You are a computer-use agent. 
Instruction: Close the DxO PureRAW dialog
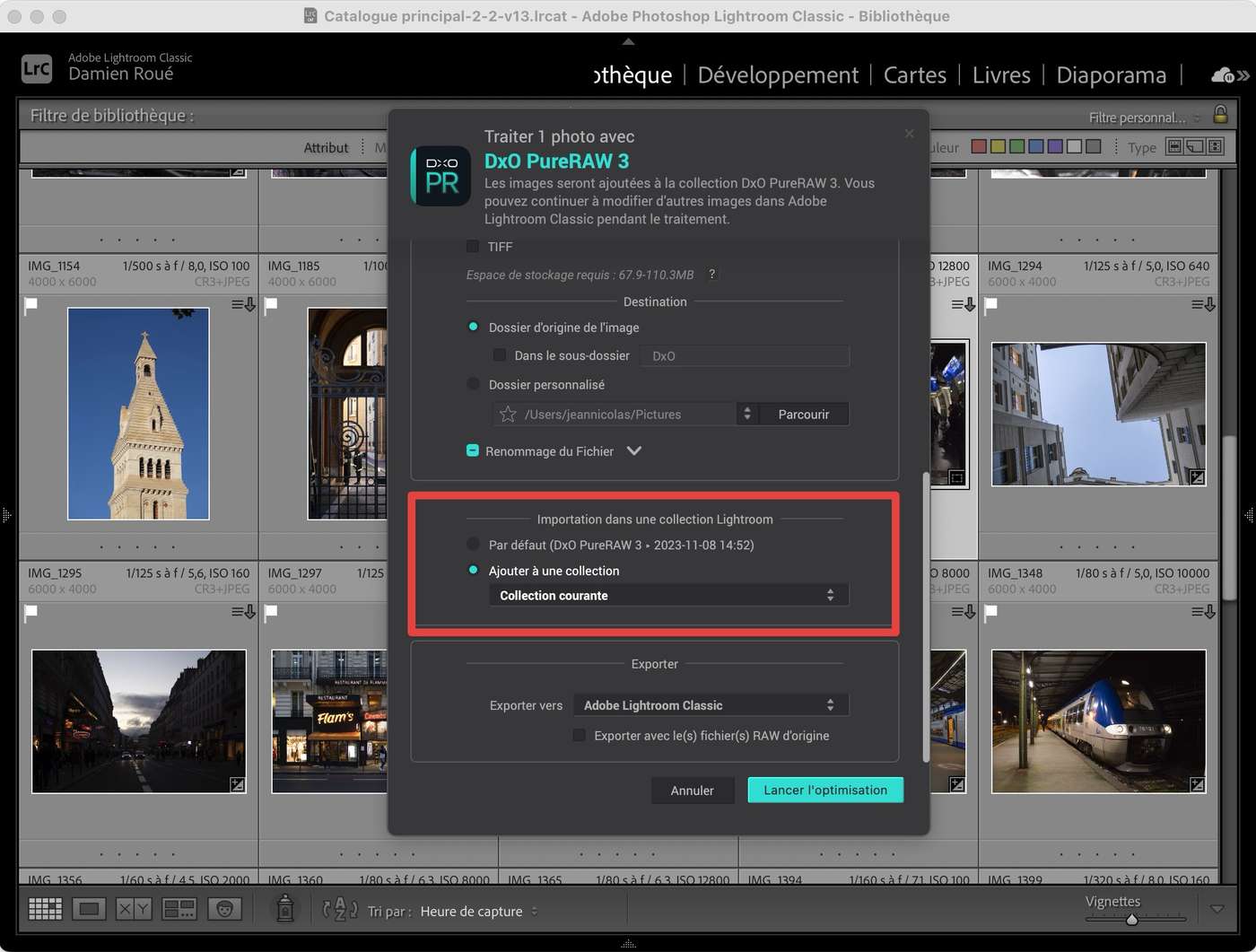click(909, 134)
